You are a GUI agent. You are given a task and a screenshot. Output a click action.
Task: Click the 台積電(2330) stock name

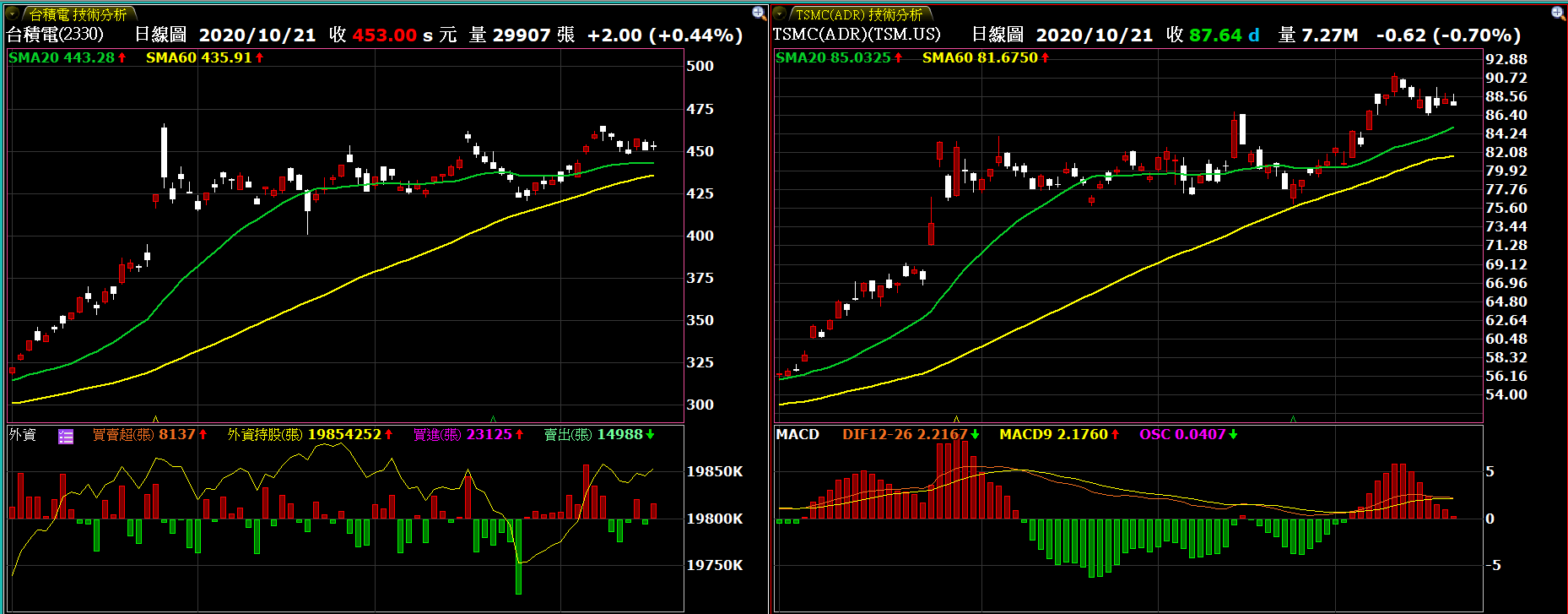[x=55, y=35]
